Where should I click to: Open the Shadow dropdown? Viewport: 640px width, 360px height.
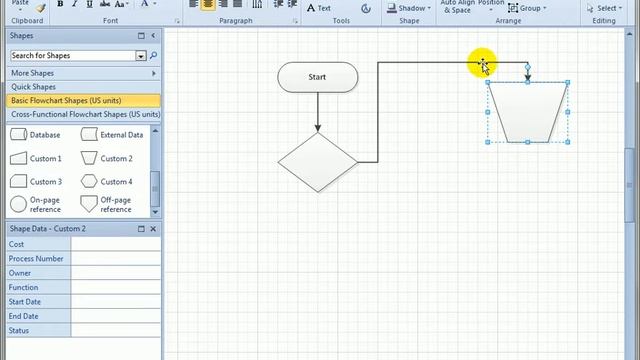pos(409,8)
